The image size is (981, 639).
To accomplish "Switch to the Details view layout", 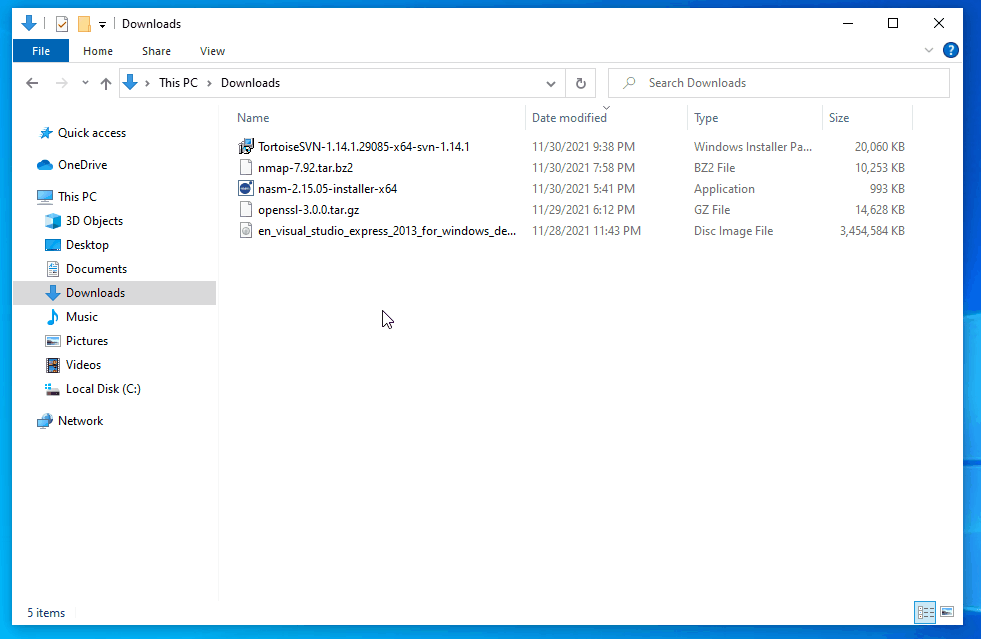I will point(925,611).
